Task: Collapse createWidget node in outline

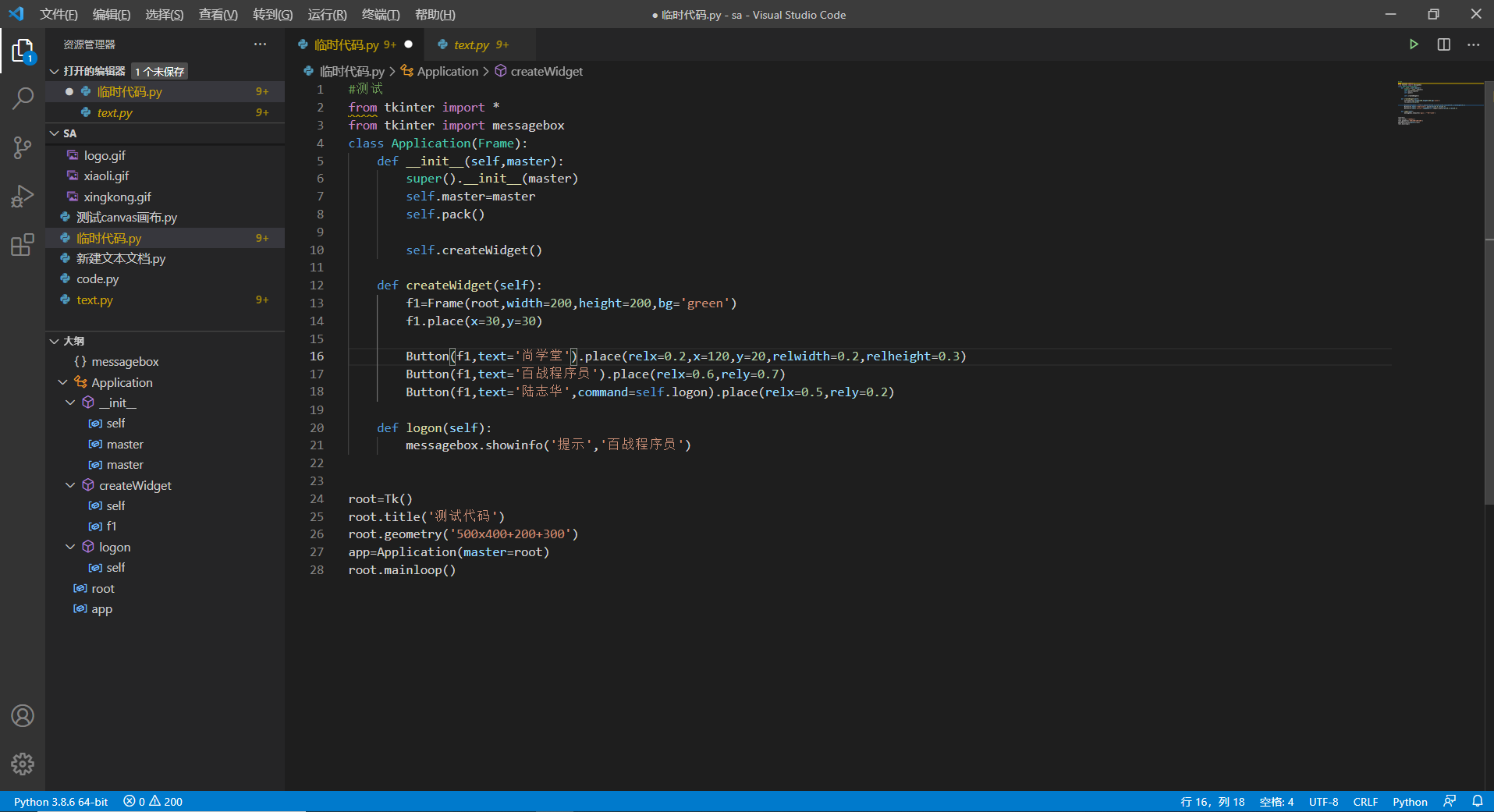Action: coord(70,485)
